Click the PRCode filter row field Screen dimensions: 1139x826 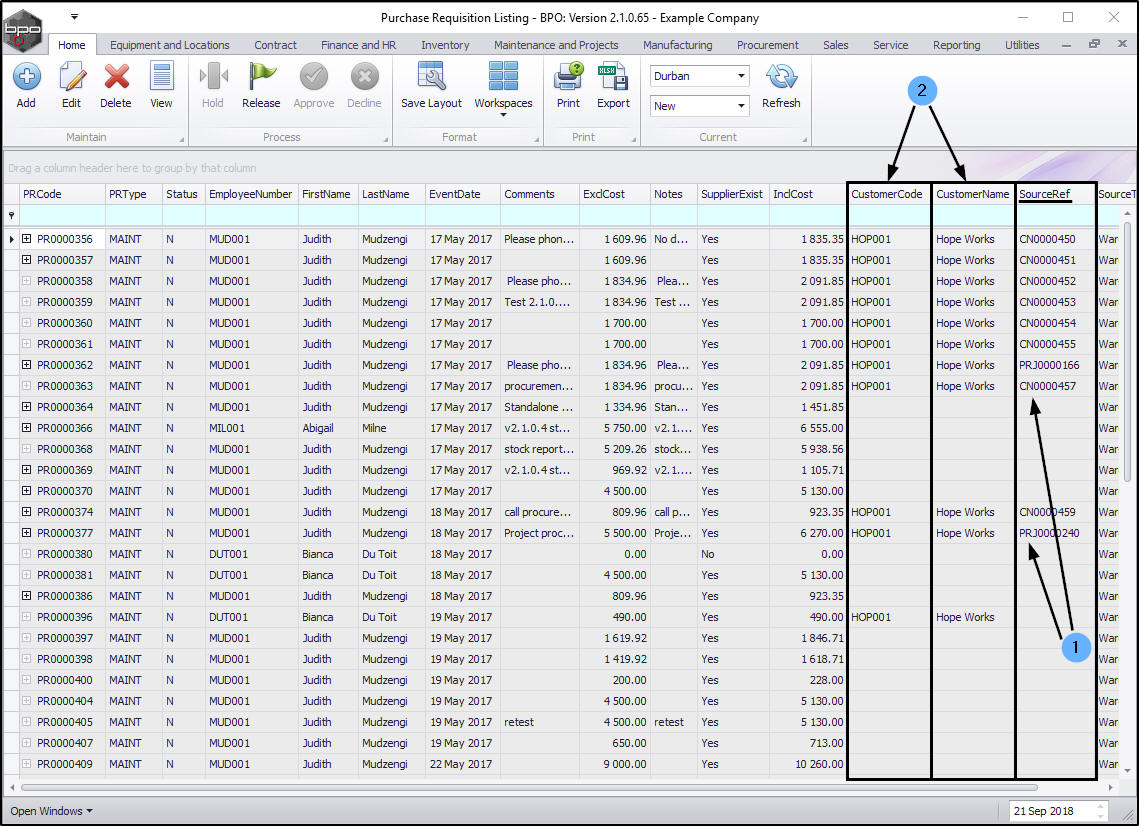click(x=62, y=215)
